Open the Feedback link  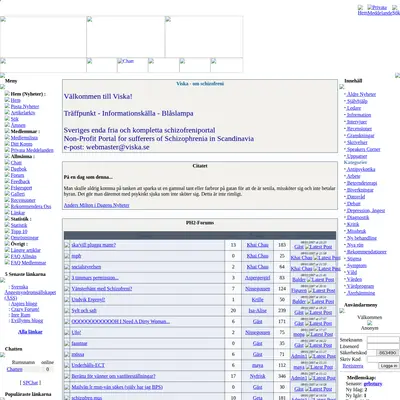point(20,181)
